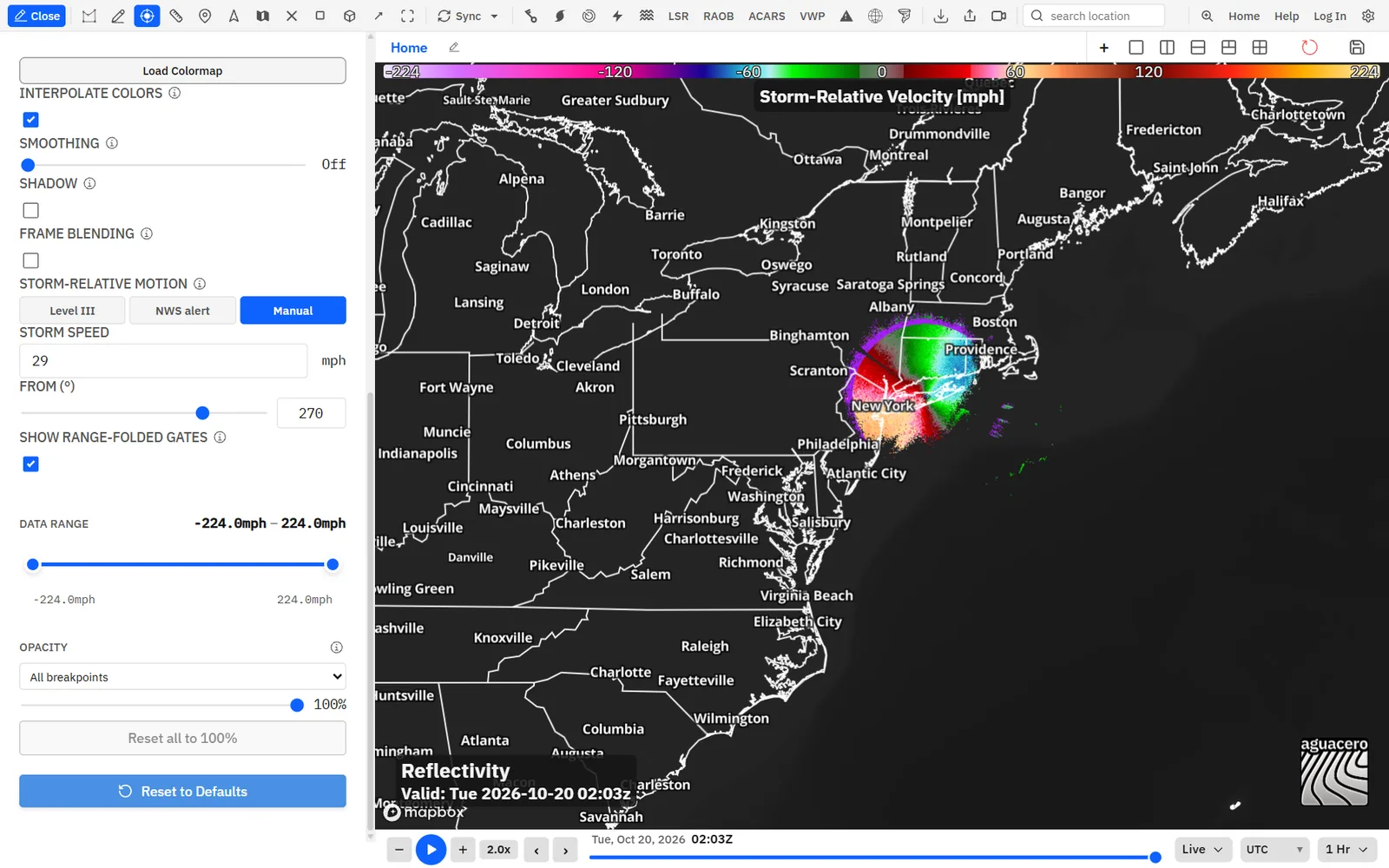Click the Smoothing slider handle

click(28, 165)
